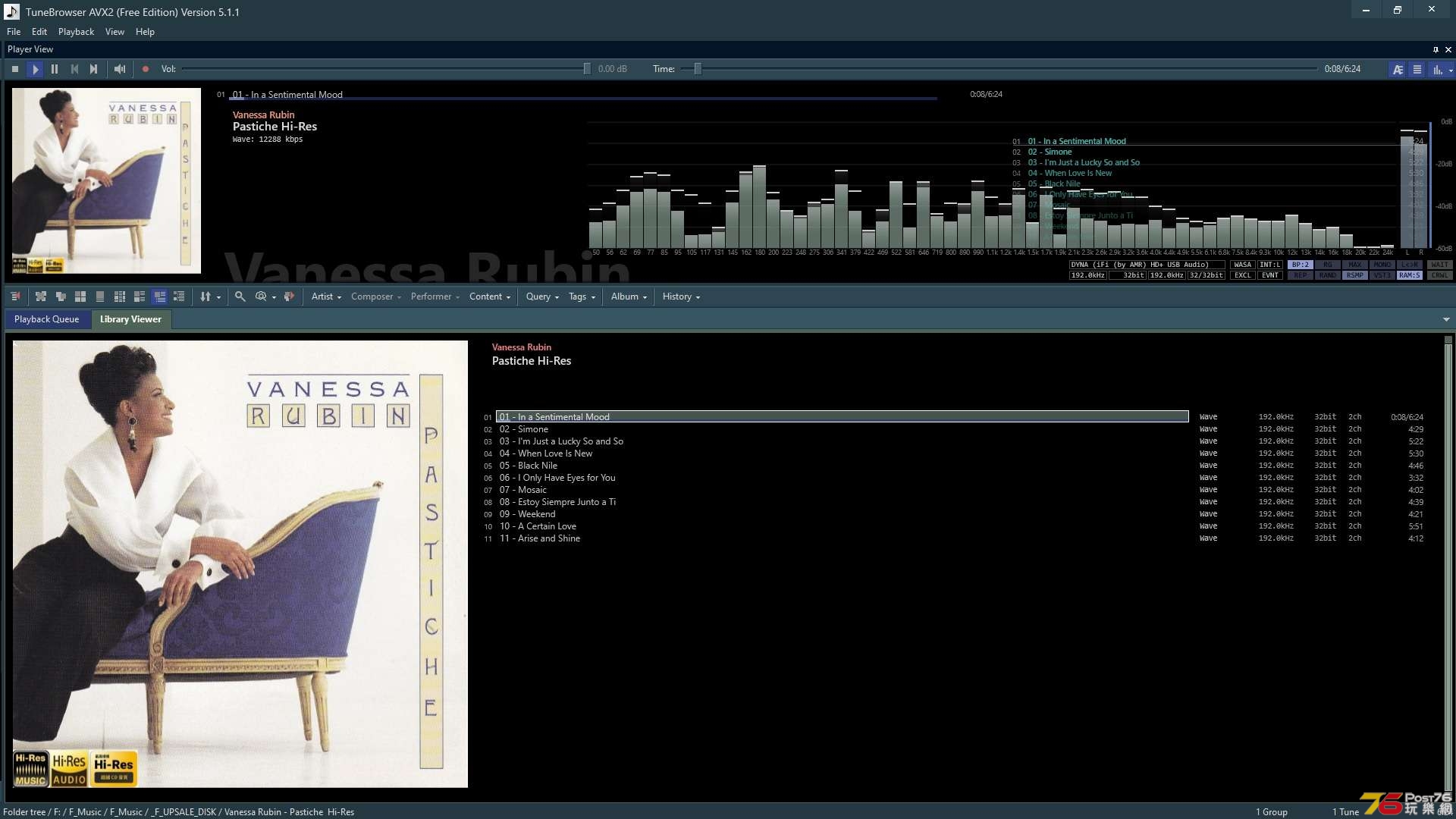Choose the single column view icon
Screen dimensions: 1456x819
[x=100, y=297]
